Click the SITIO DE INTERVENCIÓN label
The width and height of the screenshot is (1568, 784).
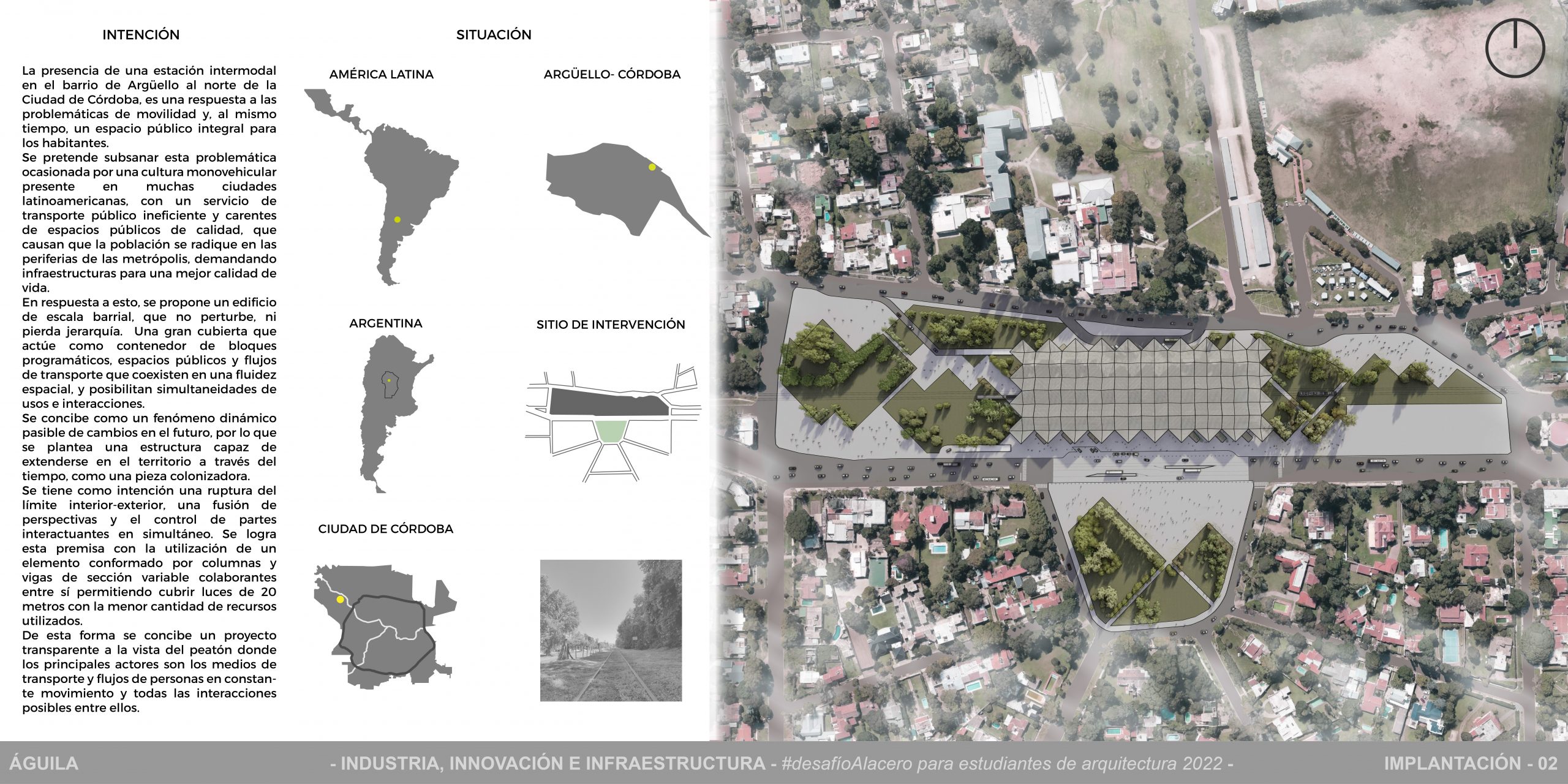coord(611,325)
